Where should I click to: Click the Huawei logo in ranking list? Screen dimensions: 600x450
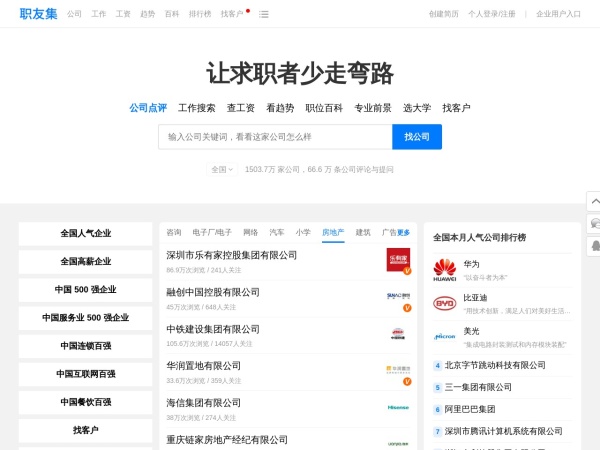444,269
